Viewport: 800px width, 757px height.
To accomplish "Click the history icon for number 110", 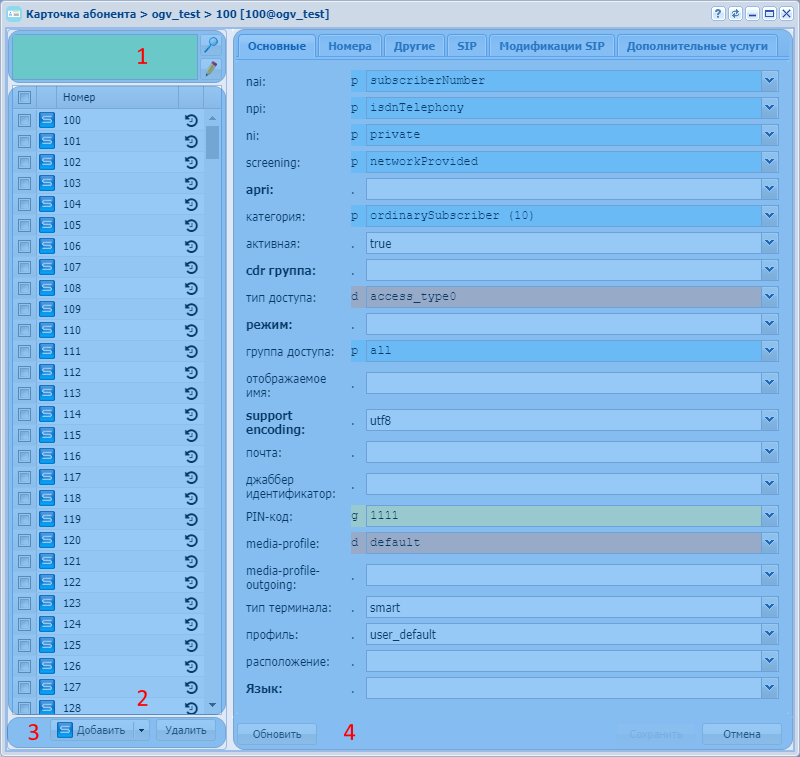I will click(191, 330).
